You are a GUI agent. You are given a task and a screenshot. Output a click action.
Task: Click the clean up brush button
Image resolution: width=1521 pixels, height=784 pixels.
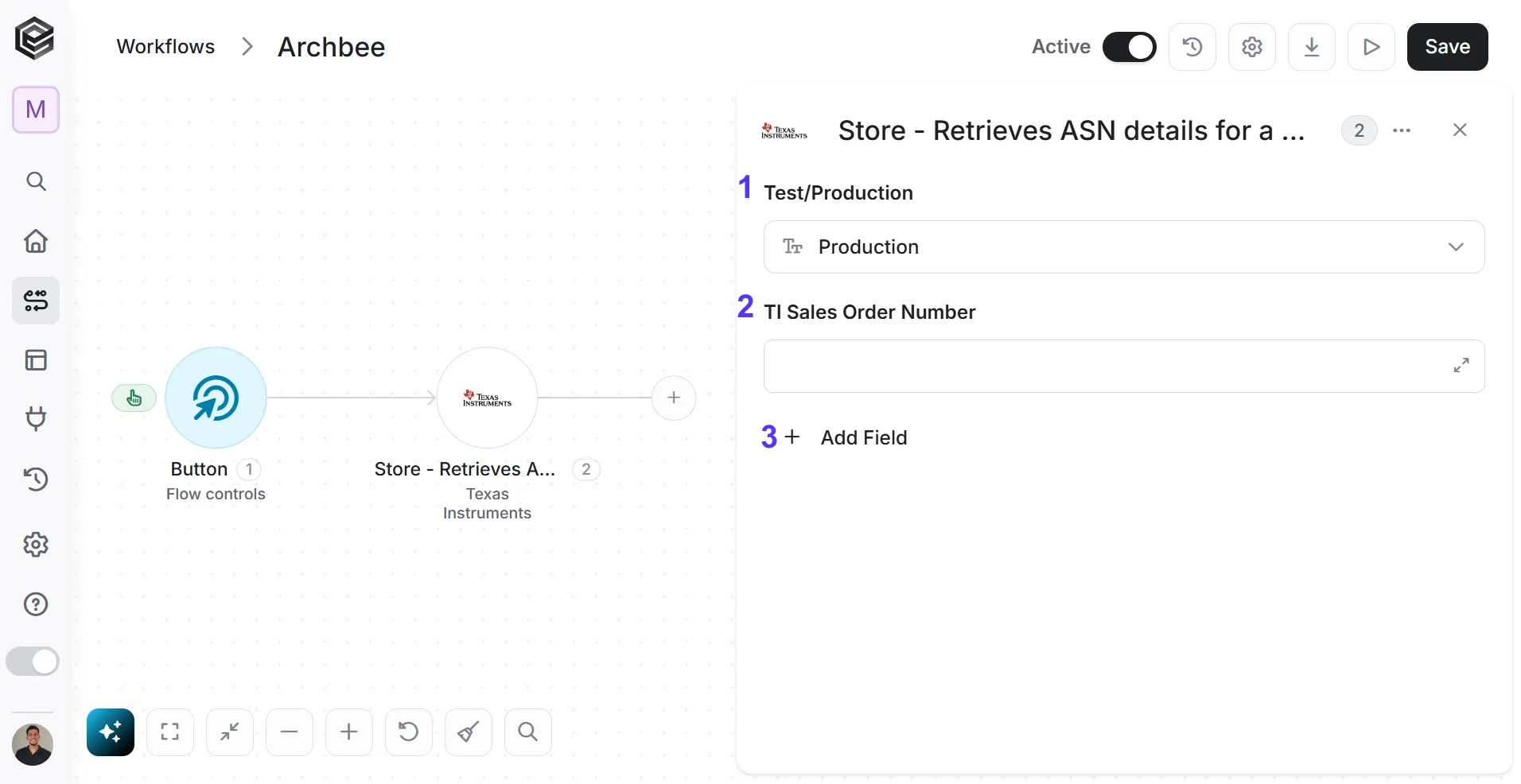469,732
